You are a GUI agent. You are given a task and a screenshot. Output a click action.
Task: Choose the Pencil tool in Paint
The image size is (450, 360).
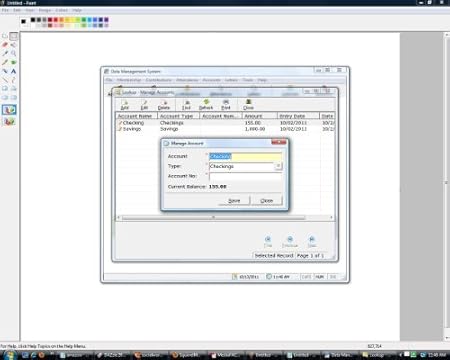click(5, 62)
